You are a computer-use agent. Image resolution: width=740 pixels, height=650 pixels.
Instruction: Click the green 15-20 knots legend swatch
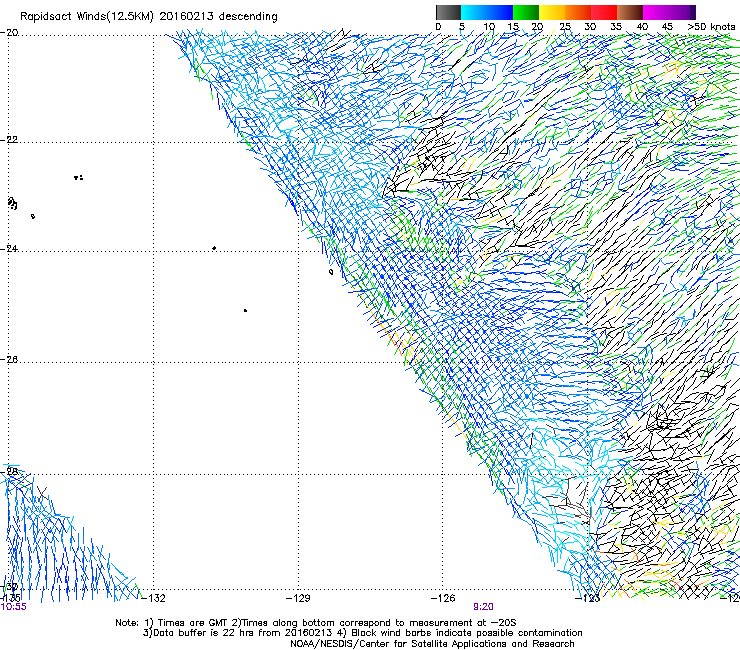click(526, 12)
